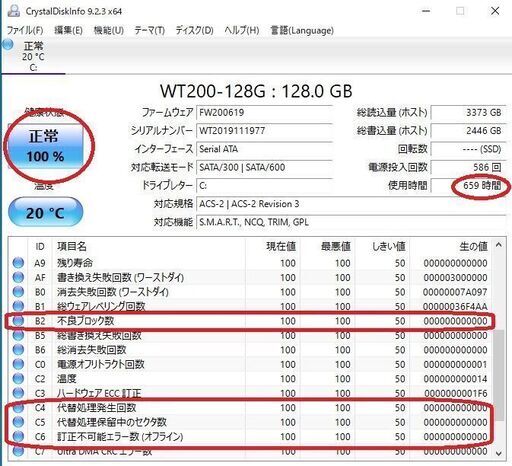Screen dimensions: 512x466
Task: Click the disk title WT200-128G : 128.0 GB
Action: (256, 91)
